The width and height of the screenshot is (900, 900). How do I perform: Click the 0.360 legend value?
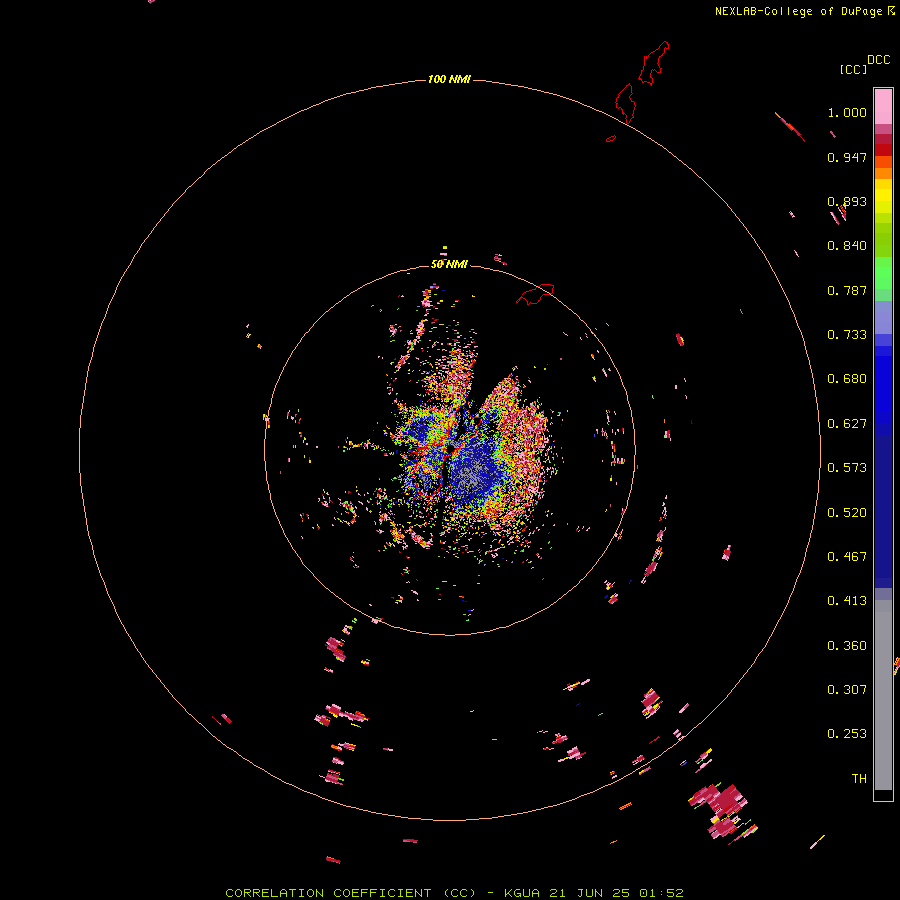[x=847, y=646]
